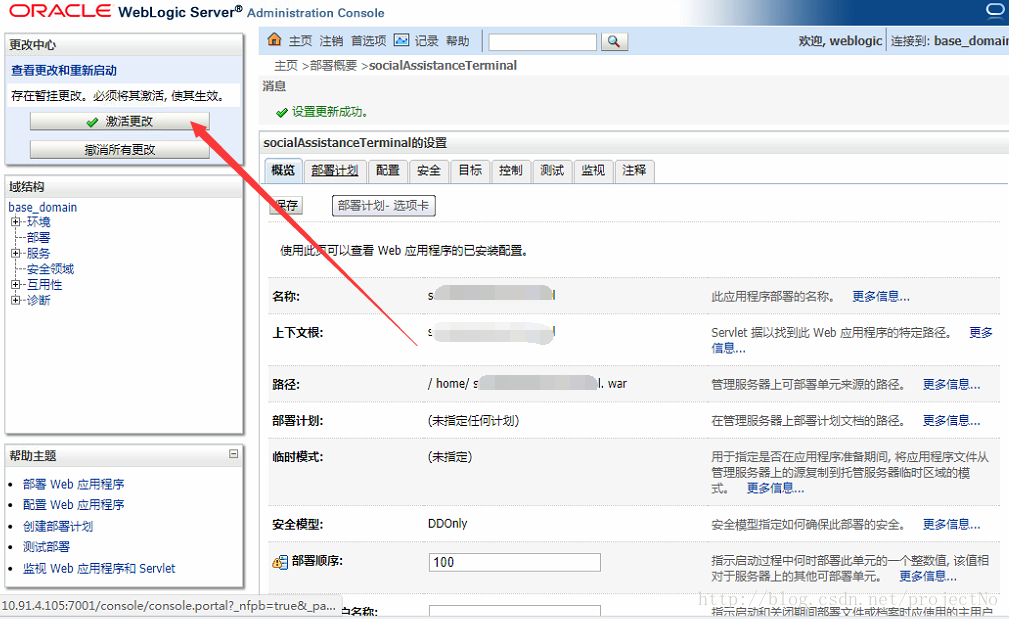Expand the 诊断 tree node
Image resolution: width=1009 pixels, height=619 pixels.
tap(15, 300)
